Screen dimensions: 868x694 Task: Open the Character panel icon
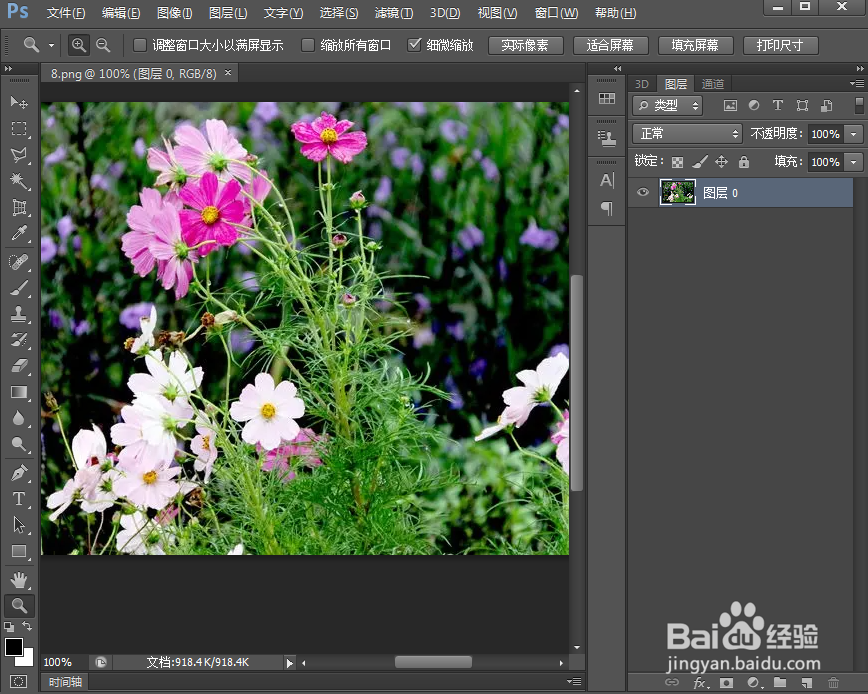(607, 180)
